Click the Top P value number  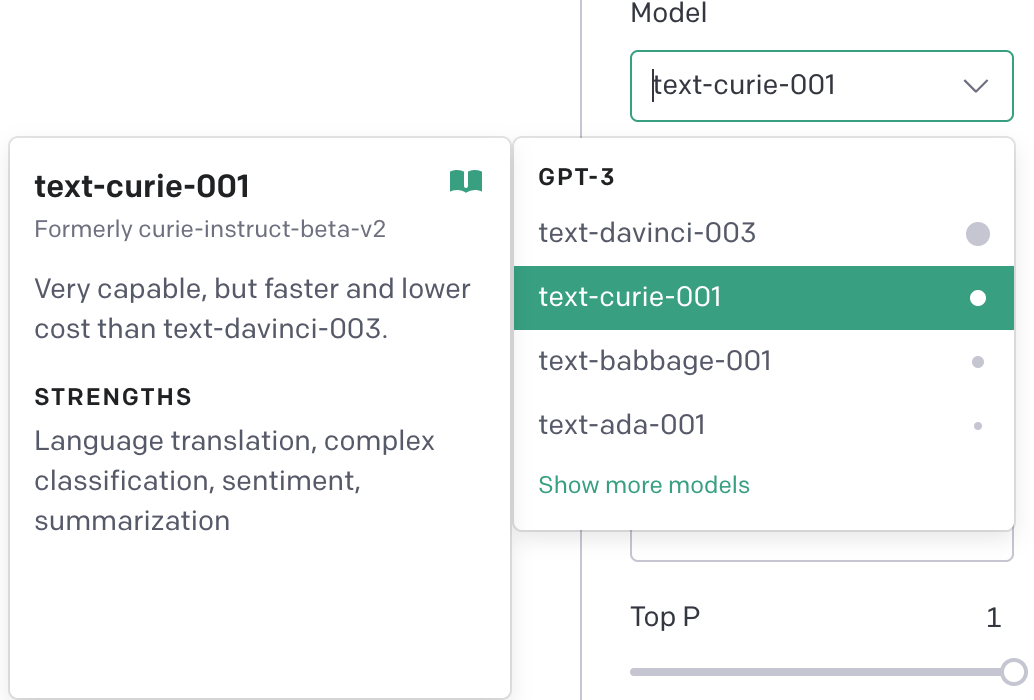(993, 618)
